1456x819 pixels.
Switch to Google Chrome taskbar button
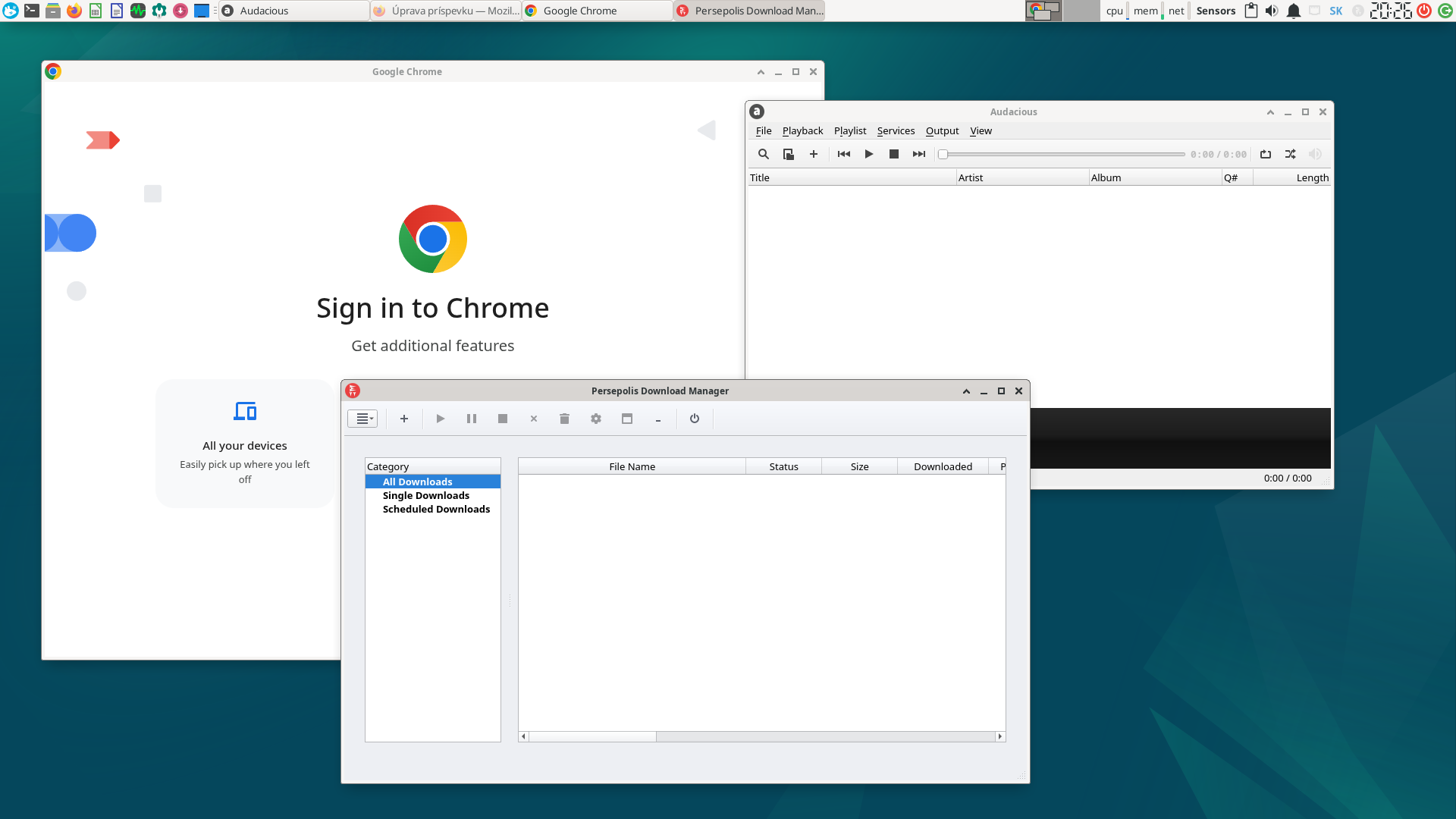coord(598,11)
